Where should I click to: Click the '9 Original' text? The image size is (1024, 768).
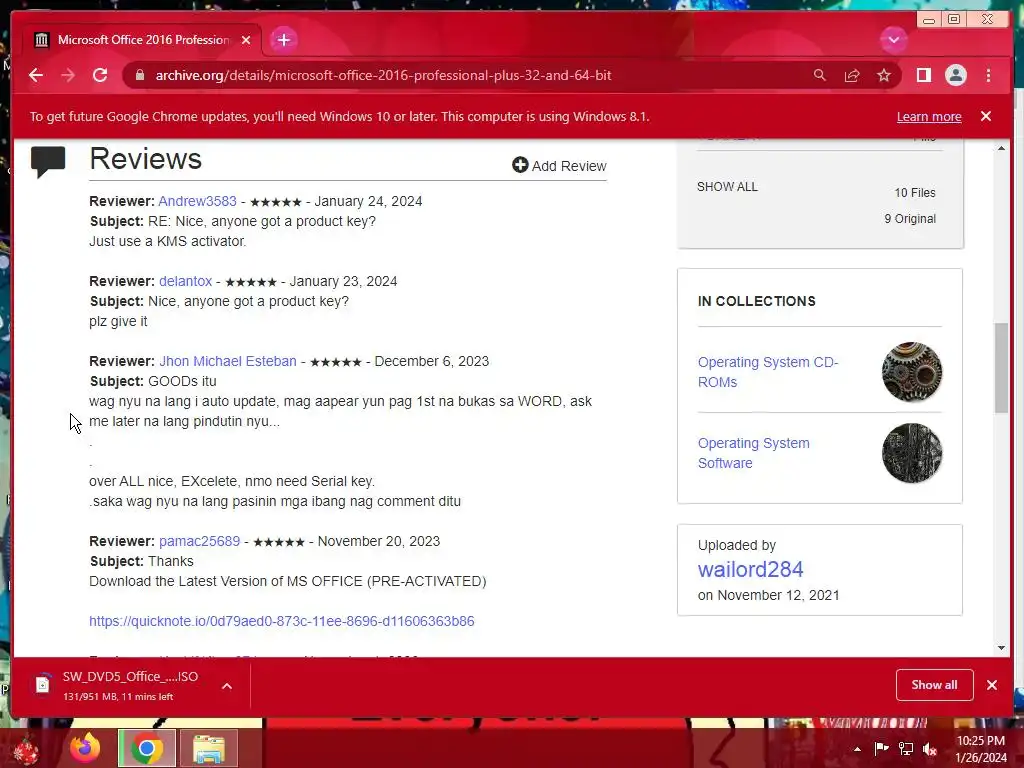pos(910,219)
